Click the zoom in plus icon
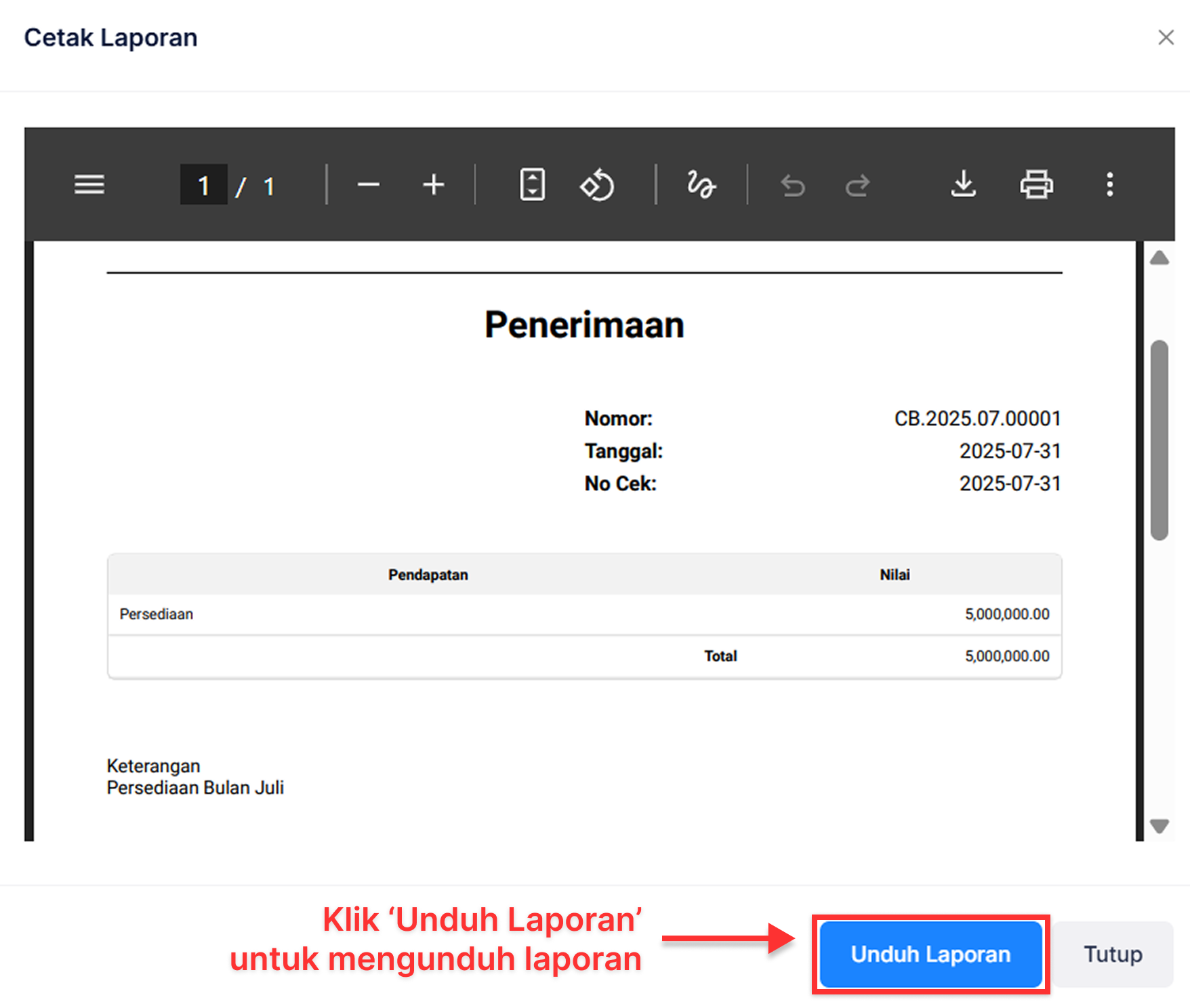This screenshot has height=1008, width=1190. 433,184
